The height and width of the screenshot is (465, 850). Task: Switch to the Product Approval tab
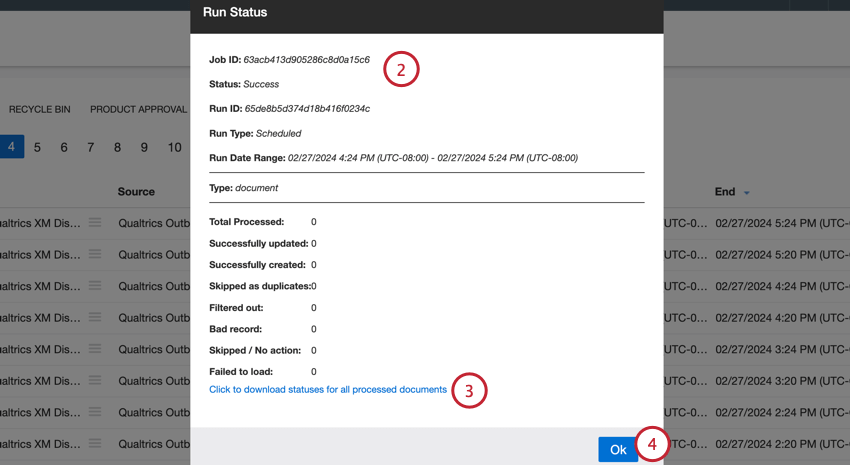pos(138,109)
